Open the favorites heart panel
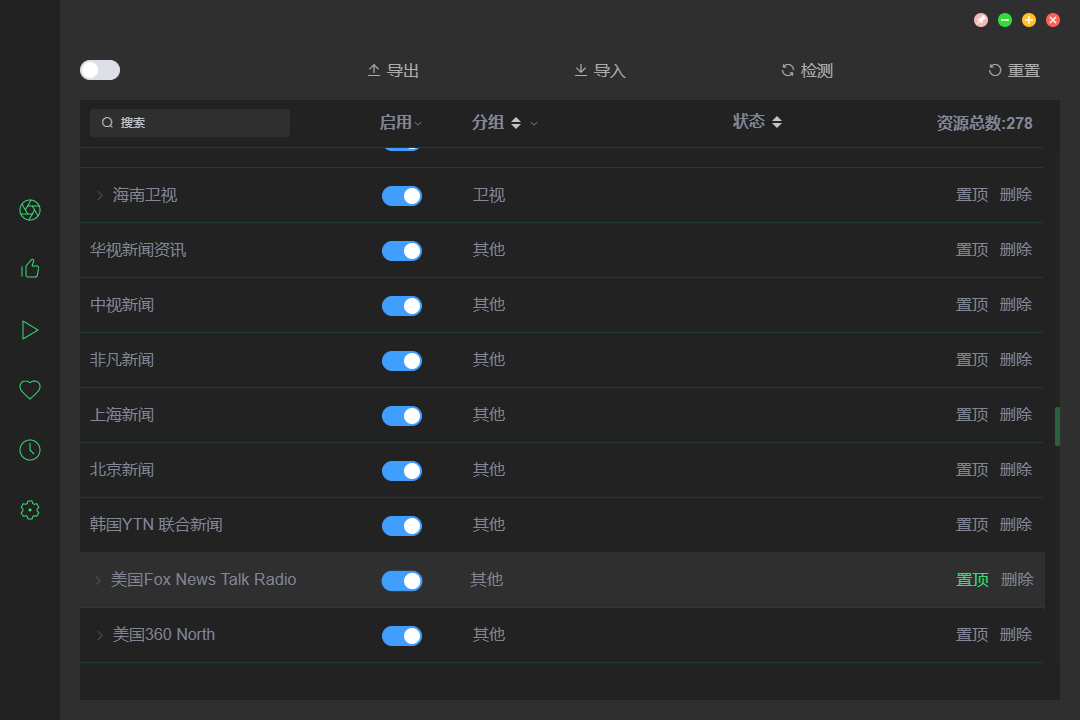The width and height of the screenshot is (1080, 720). 29,390
